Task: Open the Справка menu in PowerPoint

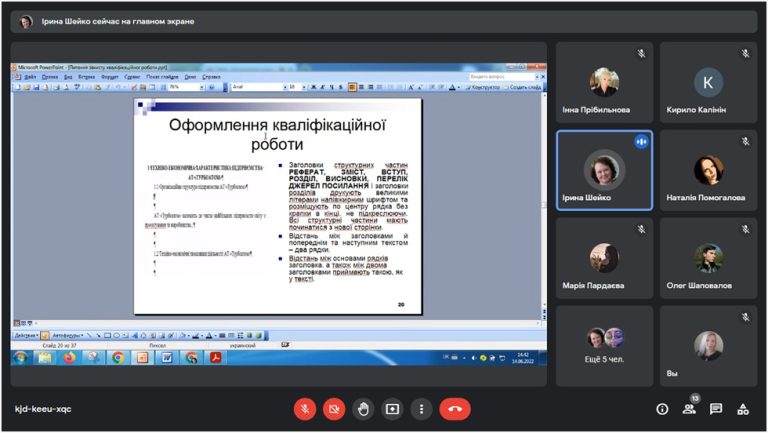Action: tap(211, 77)
